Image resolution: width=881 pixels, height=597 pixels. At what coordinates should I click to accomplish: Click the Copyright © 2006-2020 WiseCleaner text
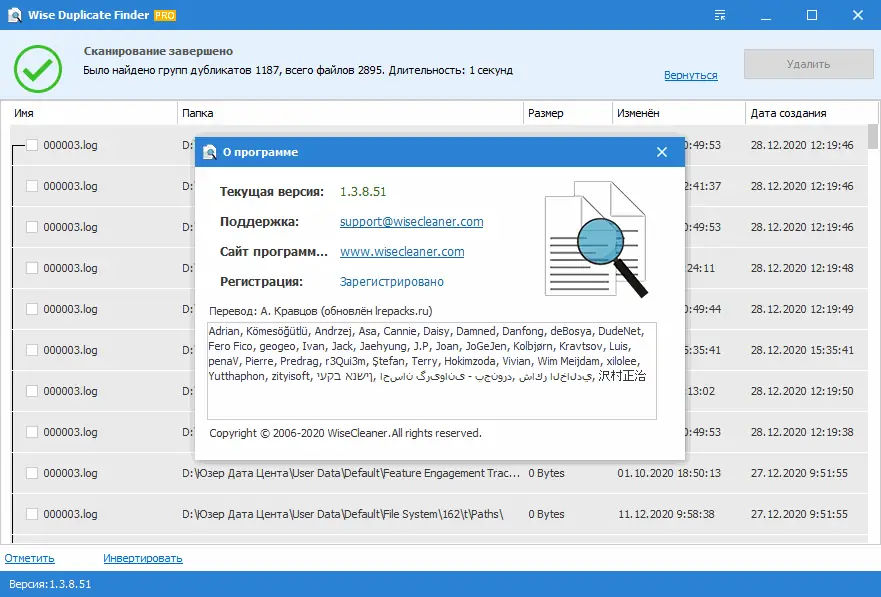(x=346, y=433)
